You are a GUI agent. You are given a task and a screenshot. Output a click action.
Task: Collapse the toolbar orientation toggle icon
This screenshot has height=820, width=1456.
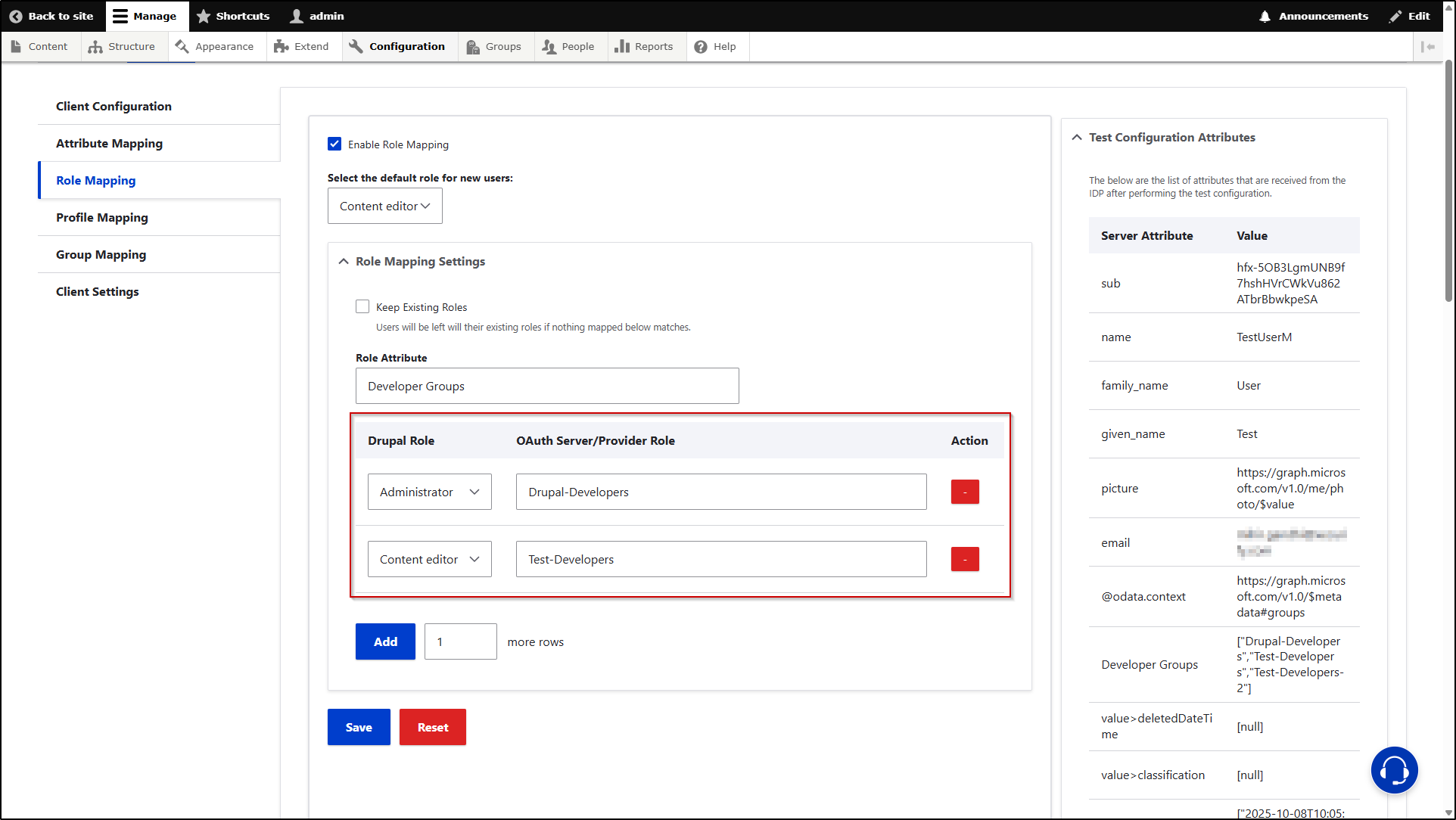1428,47
